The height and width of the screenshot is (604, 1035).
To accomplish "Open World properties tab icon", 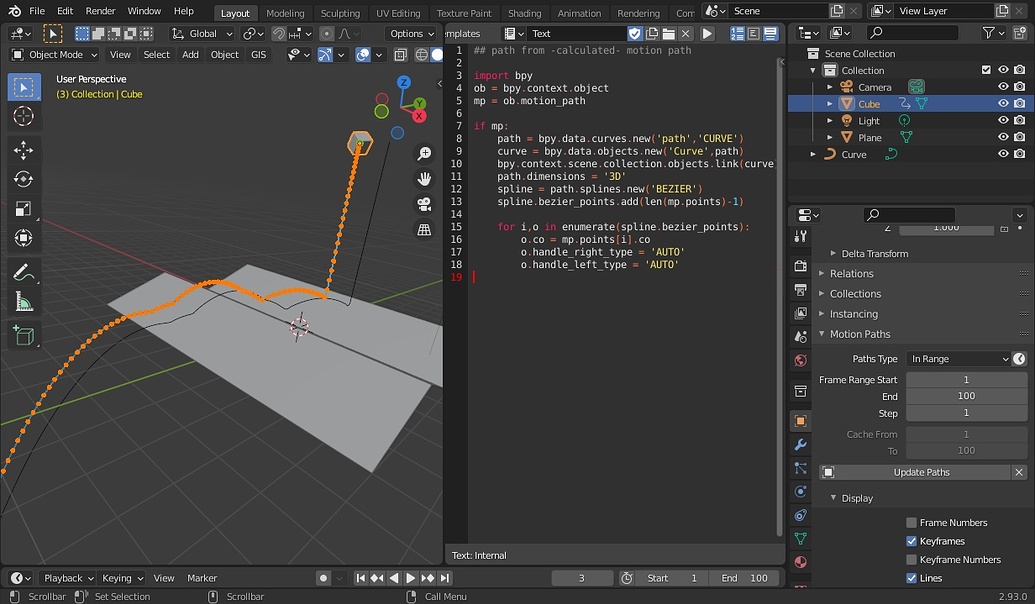I will click(801, 360).
